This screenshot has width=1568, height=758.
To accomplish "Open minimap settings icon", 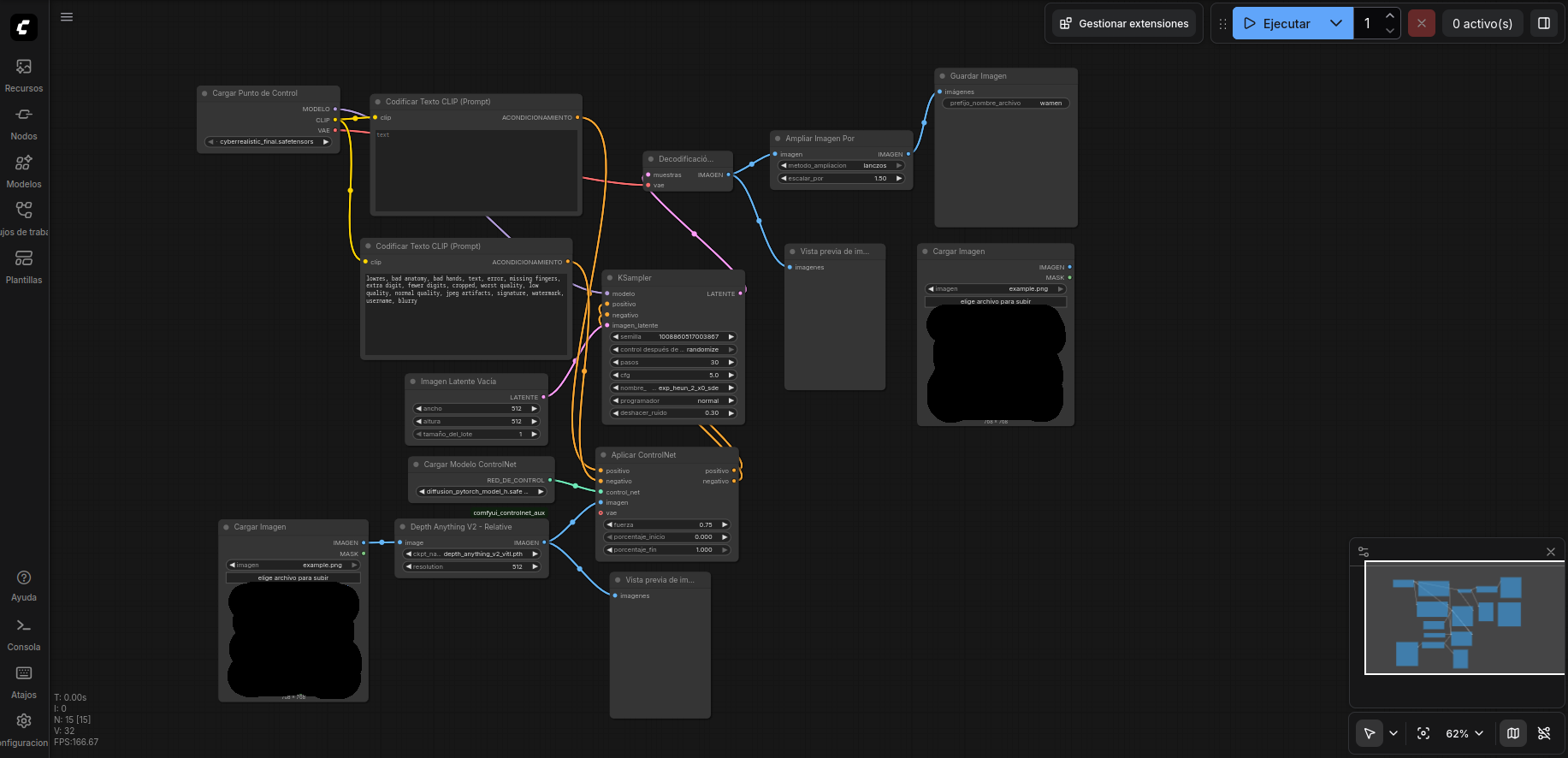I will (x=1364, y=552).
